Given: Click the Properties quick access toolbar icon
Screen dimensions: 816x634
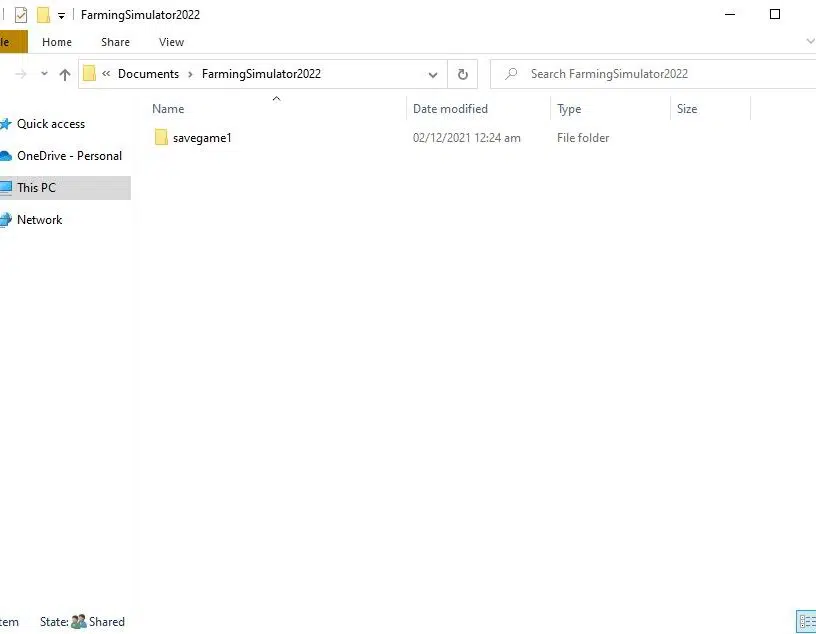Looking at the screenshot, I should point(21,15).
